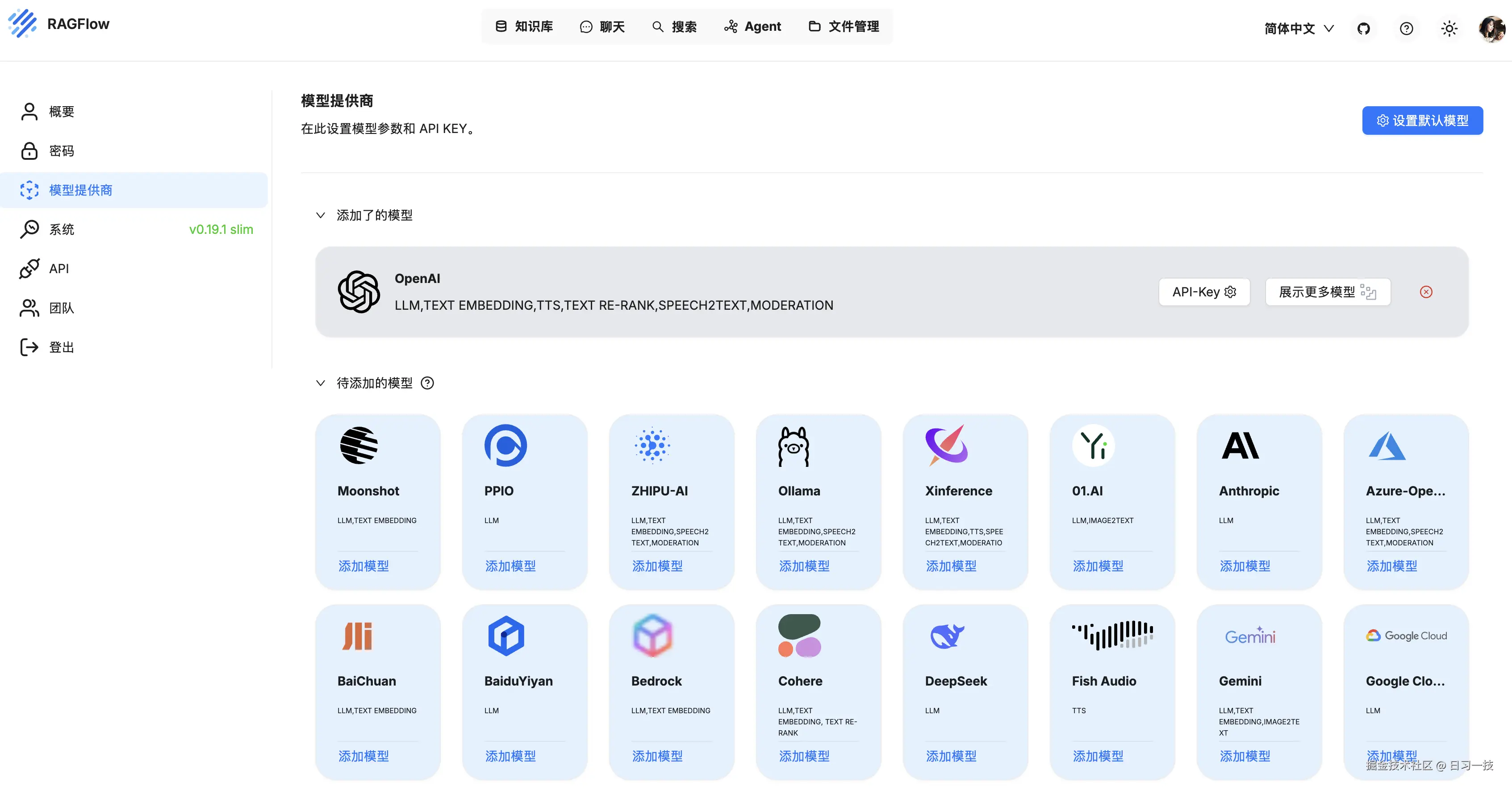
Task: Click the Ollama llama icon
Action: (x=793, y=446)
